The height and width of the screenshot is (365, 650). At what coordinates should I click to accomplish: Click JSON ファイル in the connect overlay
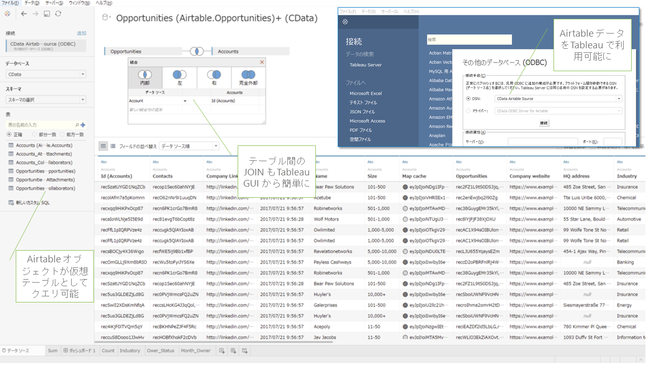coord(361,112)
